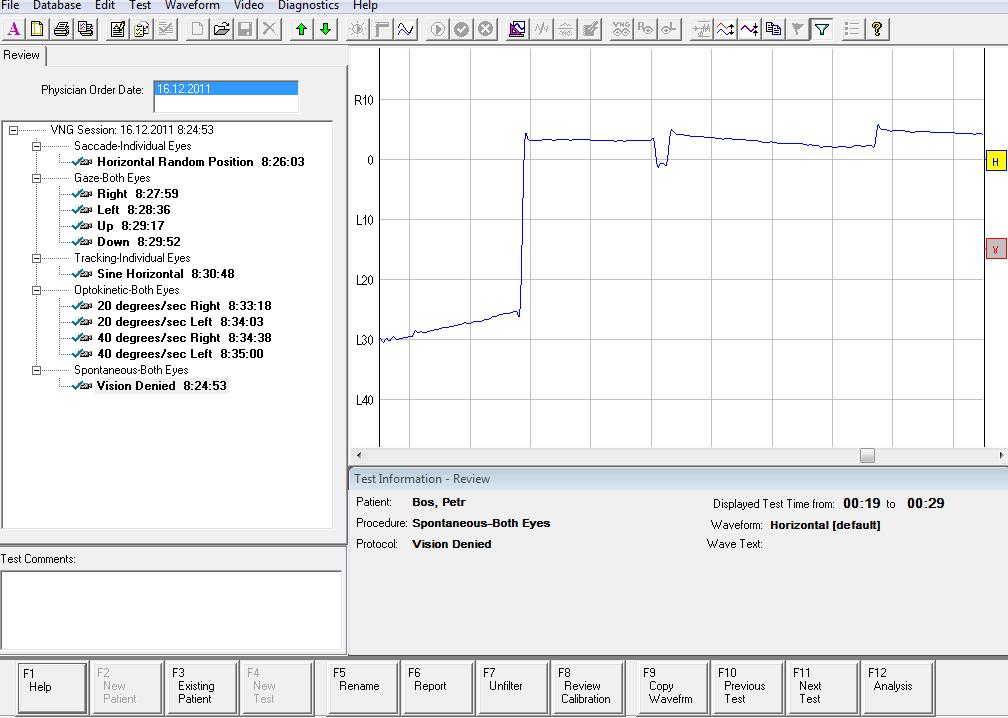This screenshot has height=718, width=1008.
Task: Click the yellow question mark help icon
Action: 877,29
